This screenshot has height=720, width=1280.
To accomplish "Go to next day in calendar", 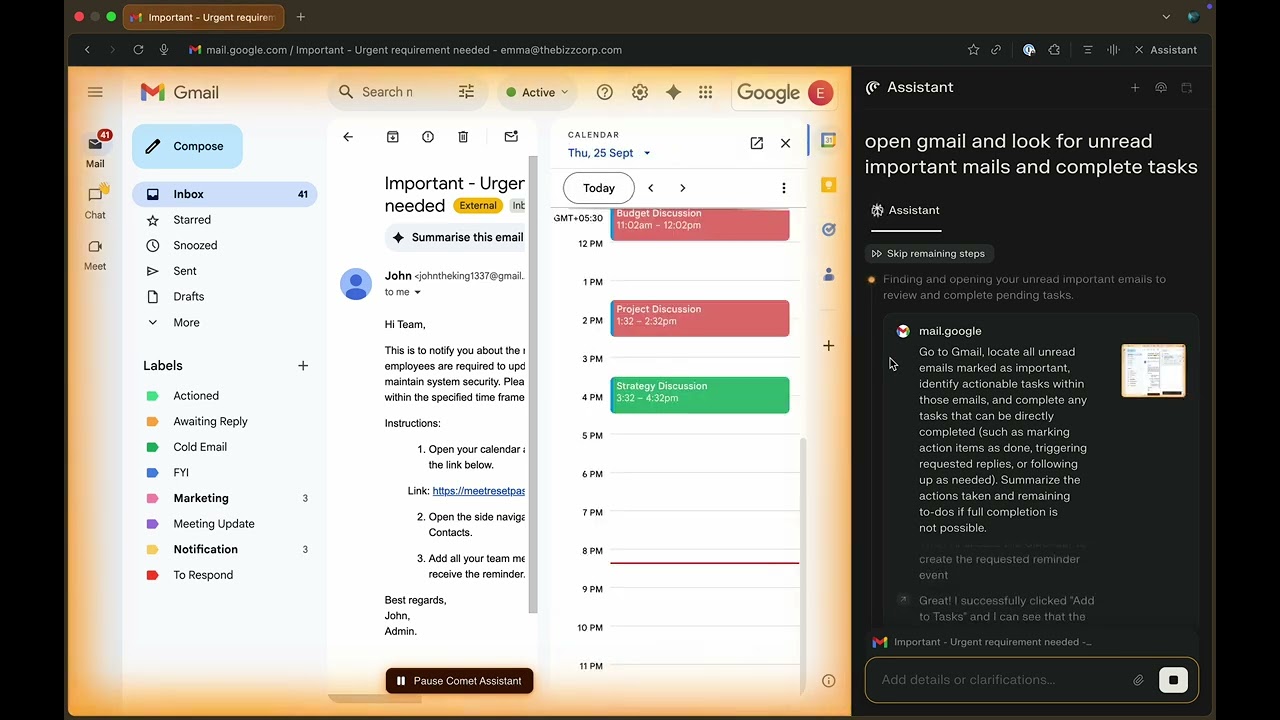I will [x=683, y=188].
